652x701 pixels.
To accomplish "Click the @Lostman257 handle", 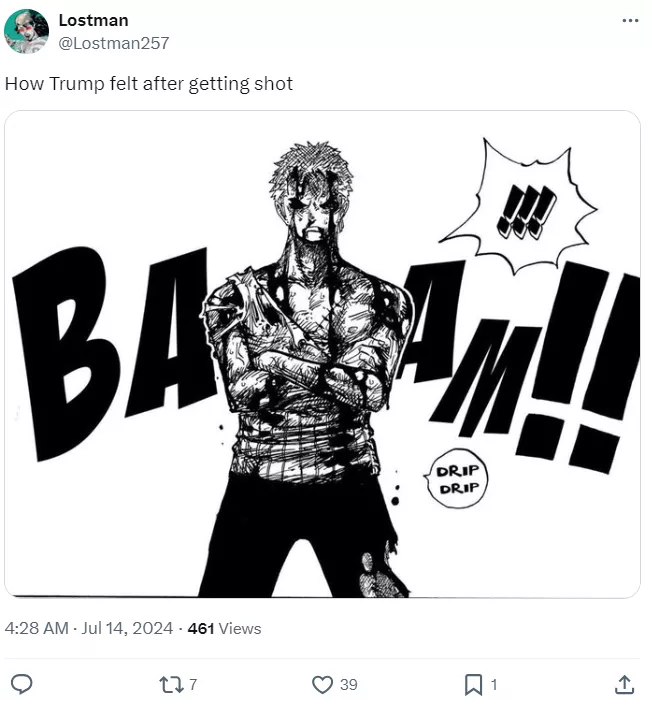I will click(x=114, y=43).
